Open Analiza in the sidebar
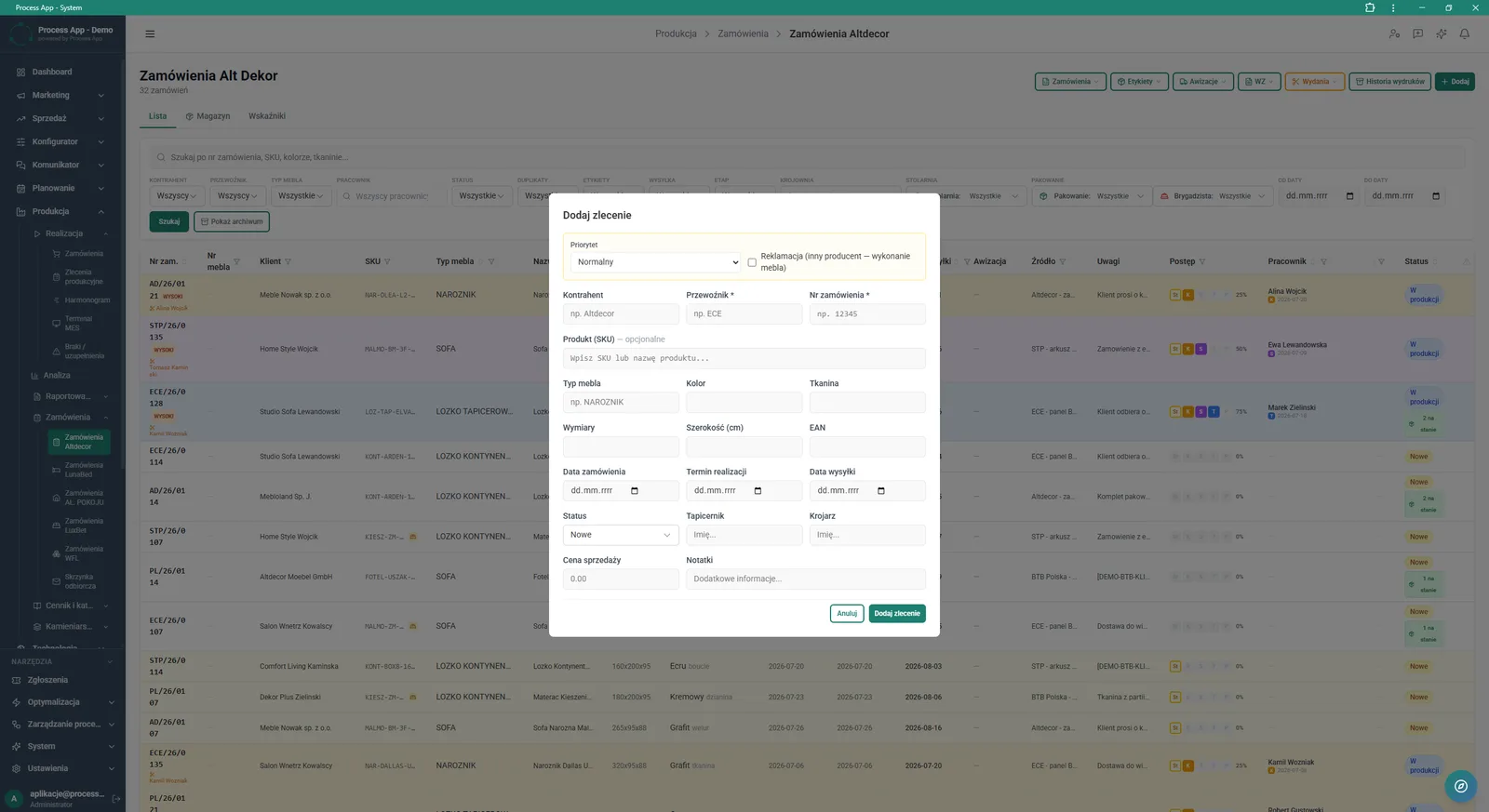 (57, 375)
